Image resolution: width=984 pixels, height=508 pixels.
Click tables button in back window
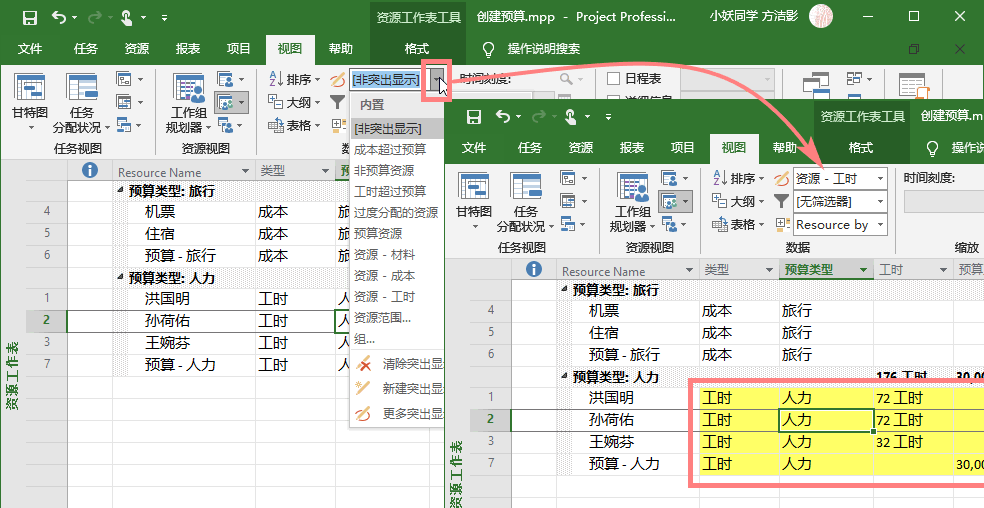pyautogui.click(x=294, y=125)
